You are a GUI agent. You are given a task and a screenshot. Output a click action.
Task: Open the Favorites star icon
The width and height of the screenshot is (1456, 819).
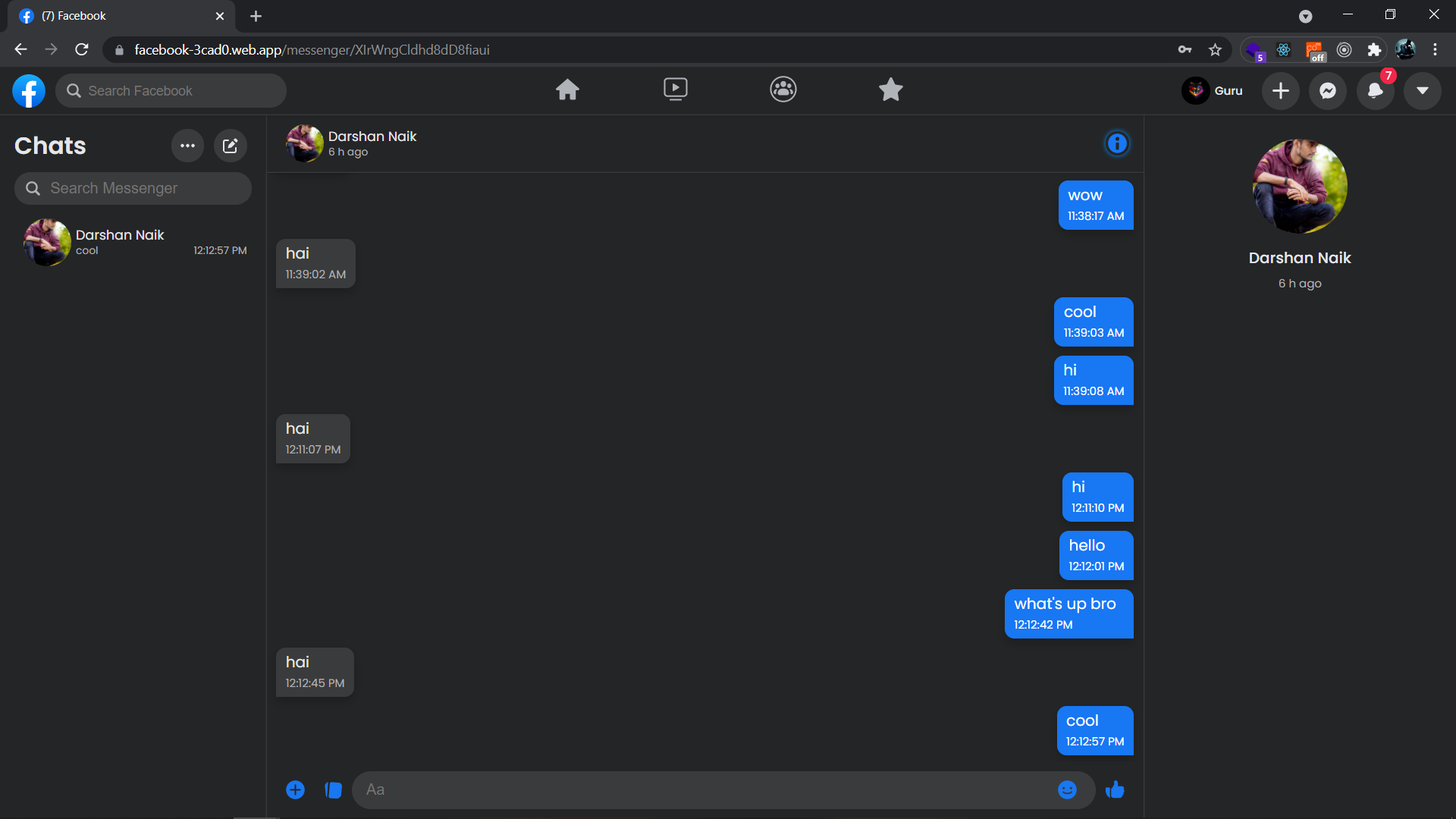point(890,89)
